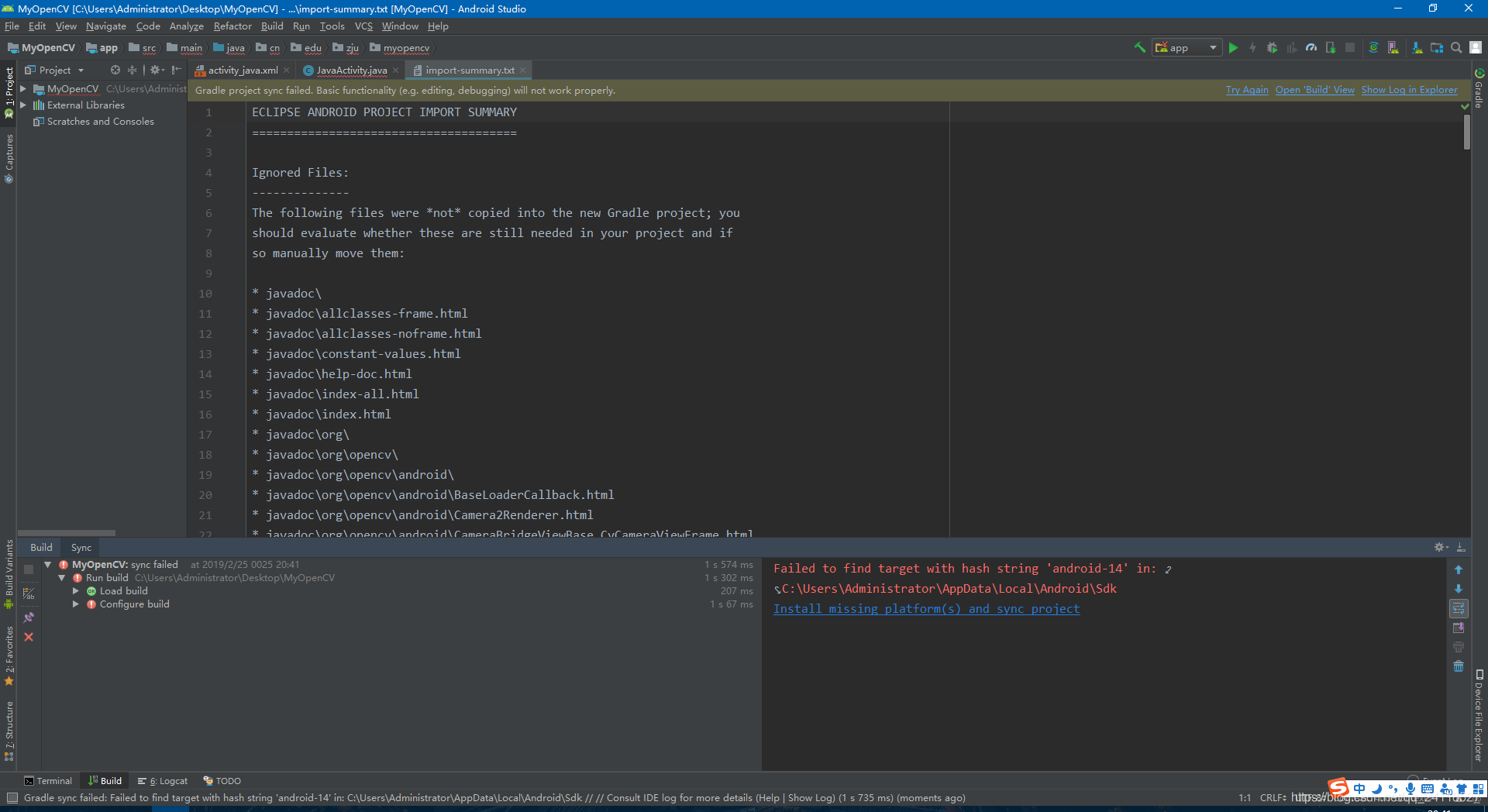Open the TODO tool window
Screen dimensions: 1488x812
pos(222,781)
